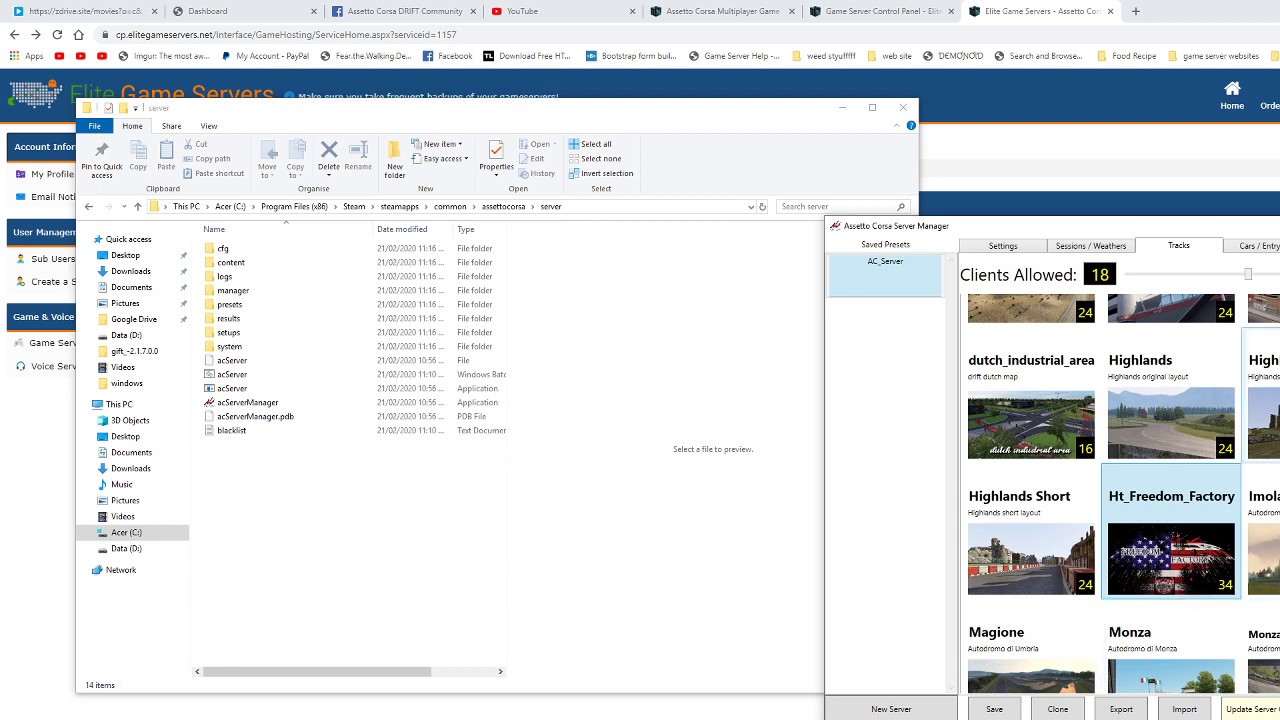
Task: Open the Easy access dropdown
Action: (440, 158)
